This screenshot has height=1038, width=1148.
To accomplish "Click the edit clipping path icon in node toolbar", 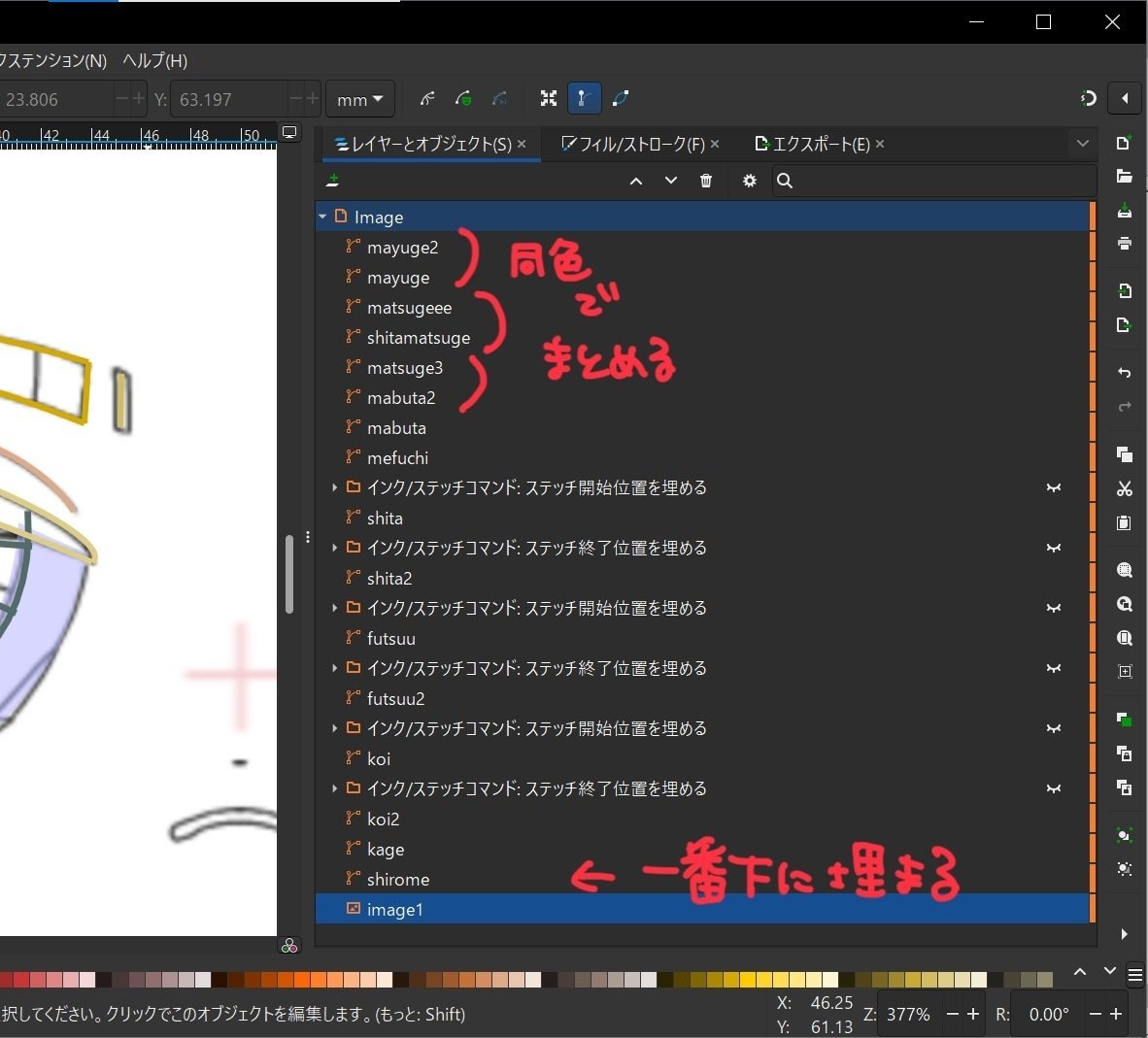I will click(427, 98).
